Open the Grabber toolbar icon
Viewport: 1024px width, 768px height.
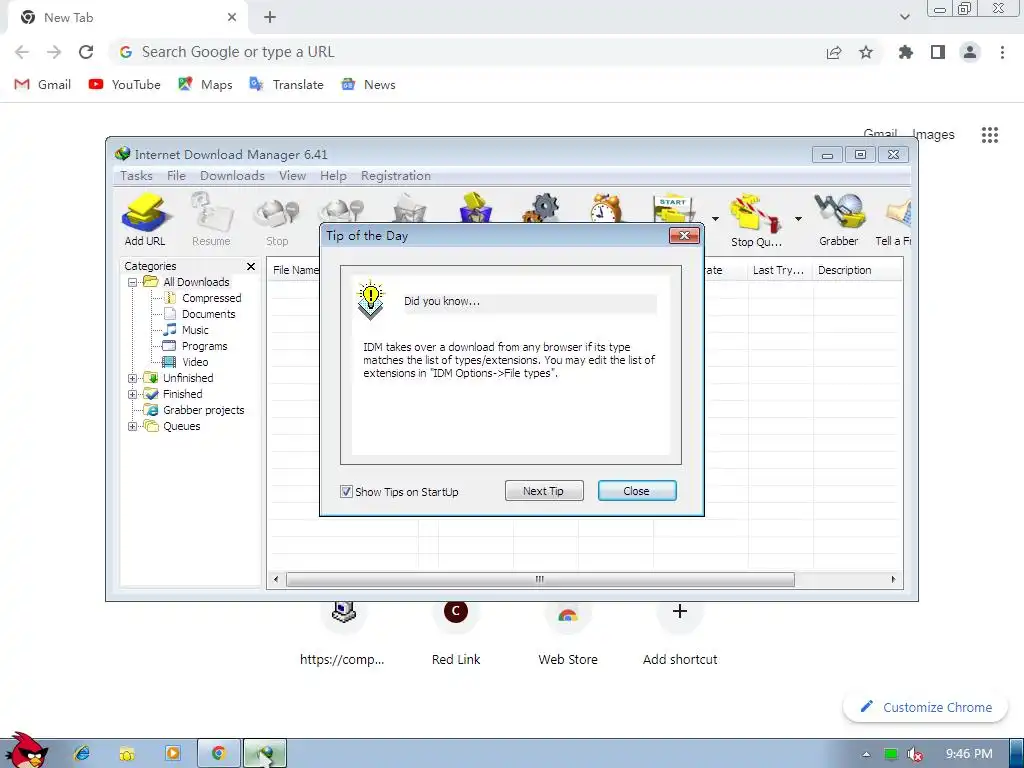(x=839, y=219)
